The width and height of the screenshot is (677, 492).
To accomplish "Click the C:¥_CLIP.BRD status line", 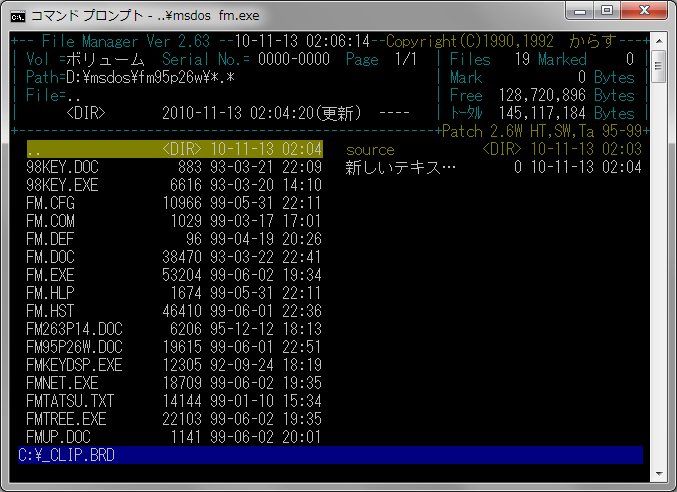I will 330,455.
